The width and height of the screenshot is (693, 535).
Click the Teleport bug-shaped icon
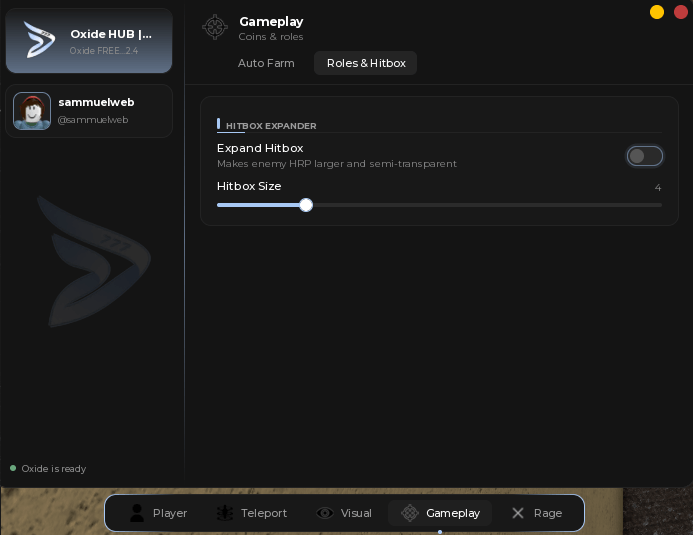(x=225, y=513)
